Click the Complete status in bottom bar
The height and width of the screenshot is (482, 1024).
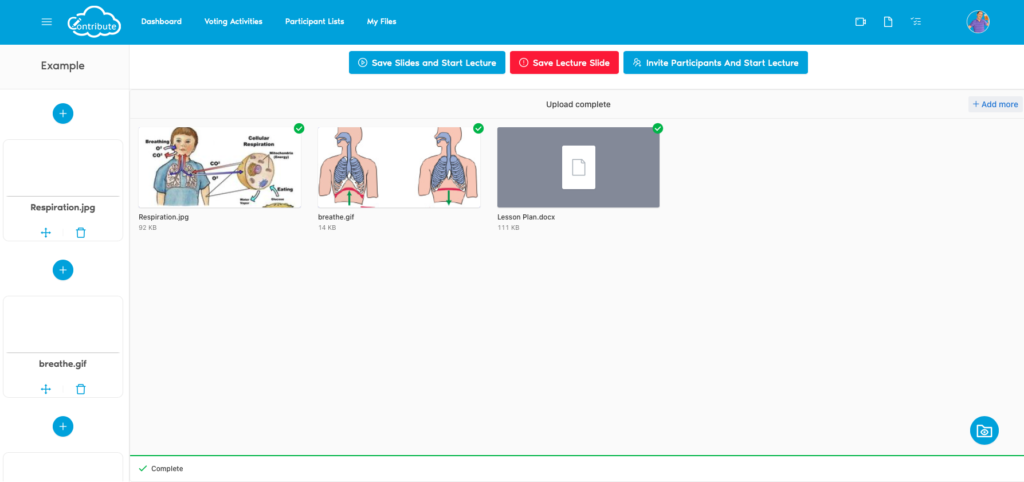pos(161,469)
